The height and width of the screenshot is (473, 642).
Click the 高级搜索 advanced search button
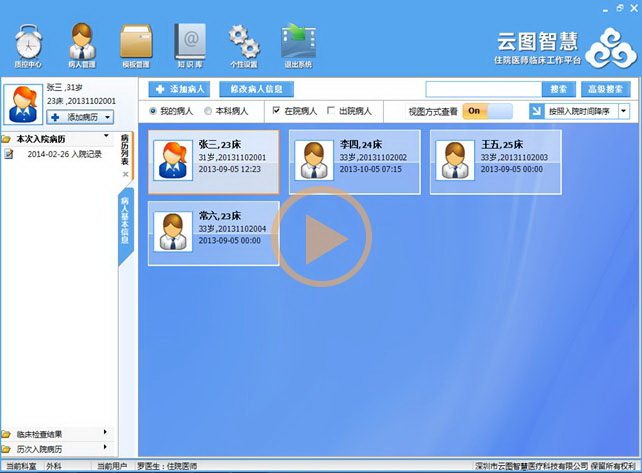[606, 89]
